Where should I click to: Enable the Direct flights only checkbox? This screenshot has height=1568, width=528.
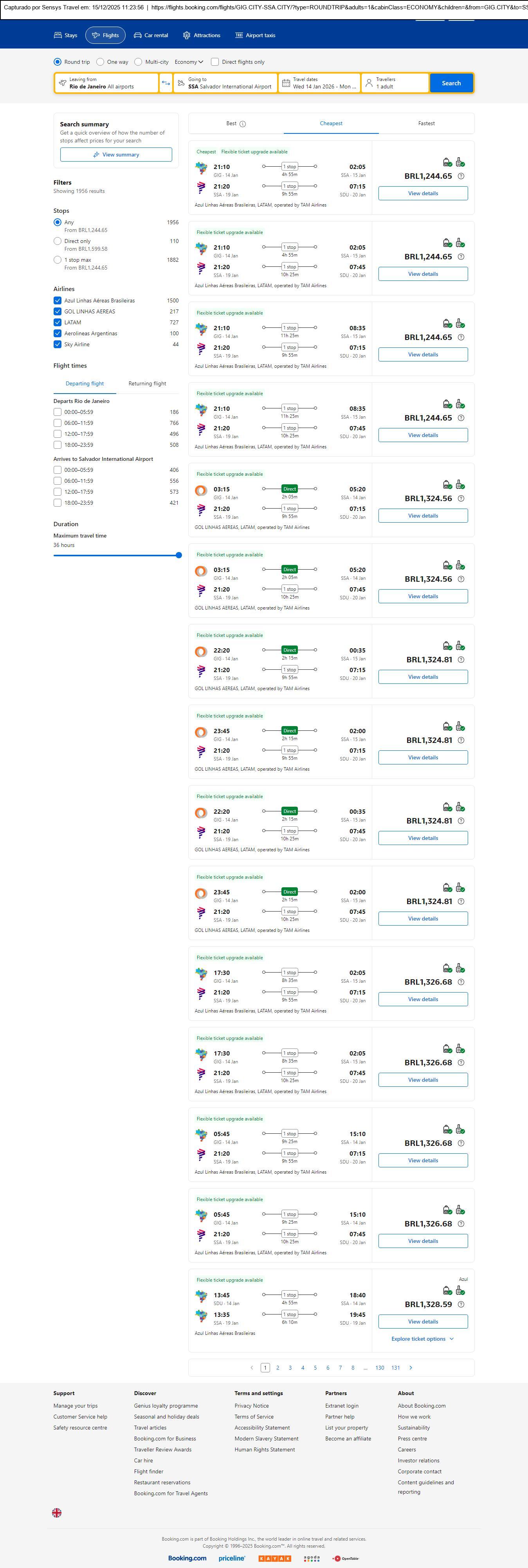coord(215,61)
